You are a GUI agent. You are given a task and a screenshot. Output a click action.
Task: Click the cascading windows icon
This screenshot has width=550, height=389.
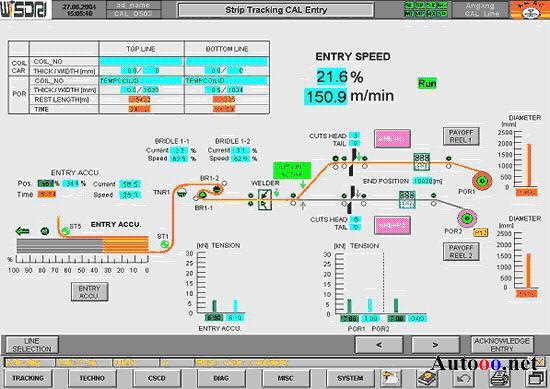[535, 379]
